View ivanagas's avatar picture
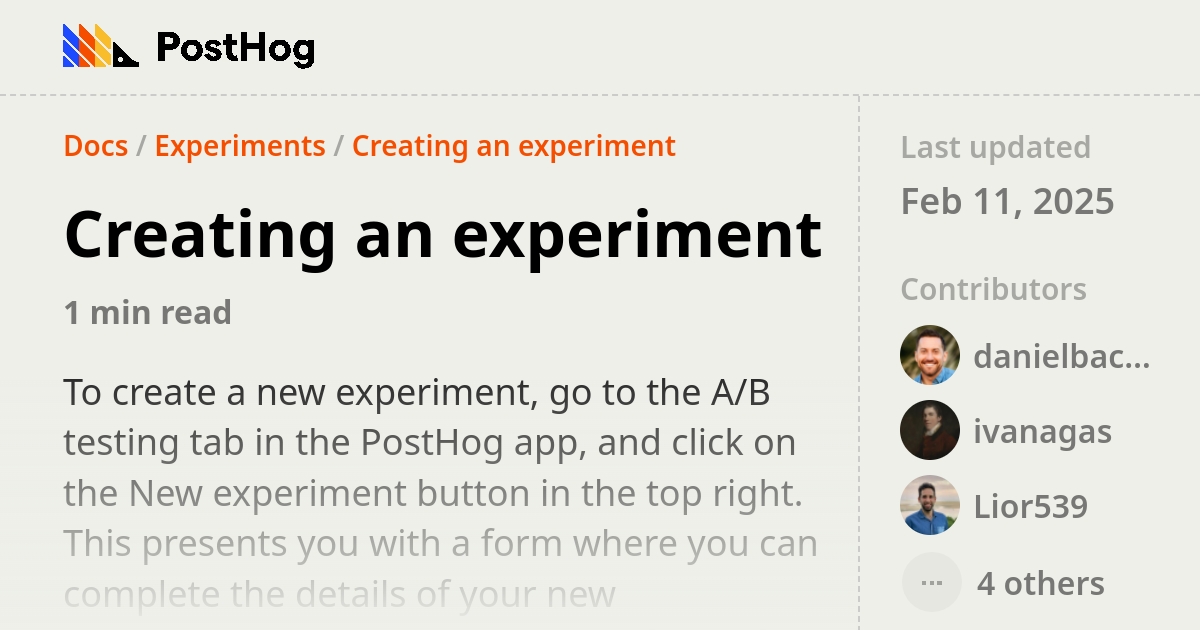Viewport: 1200px width, 630px height. pyautogui.click(x=930, y=430)
